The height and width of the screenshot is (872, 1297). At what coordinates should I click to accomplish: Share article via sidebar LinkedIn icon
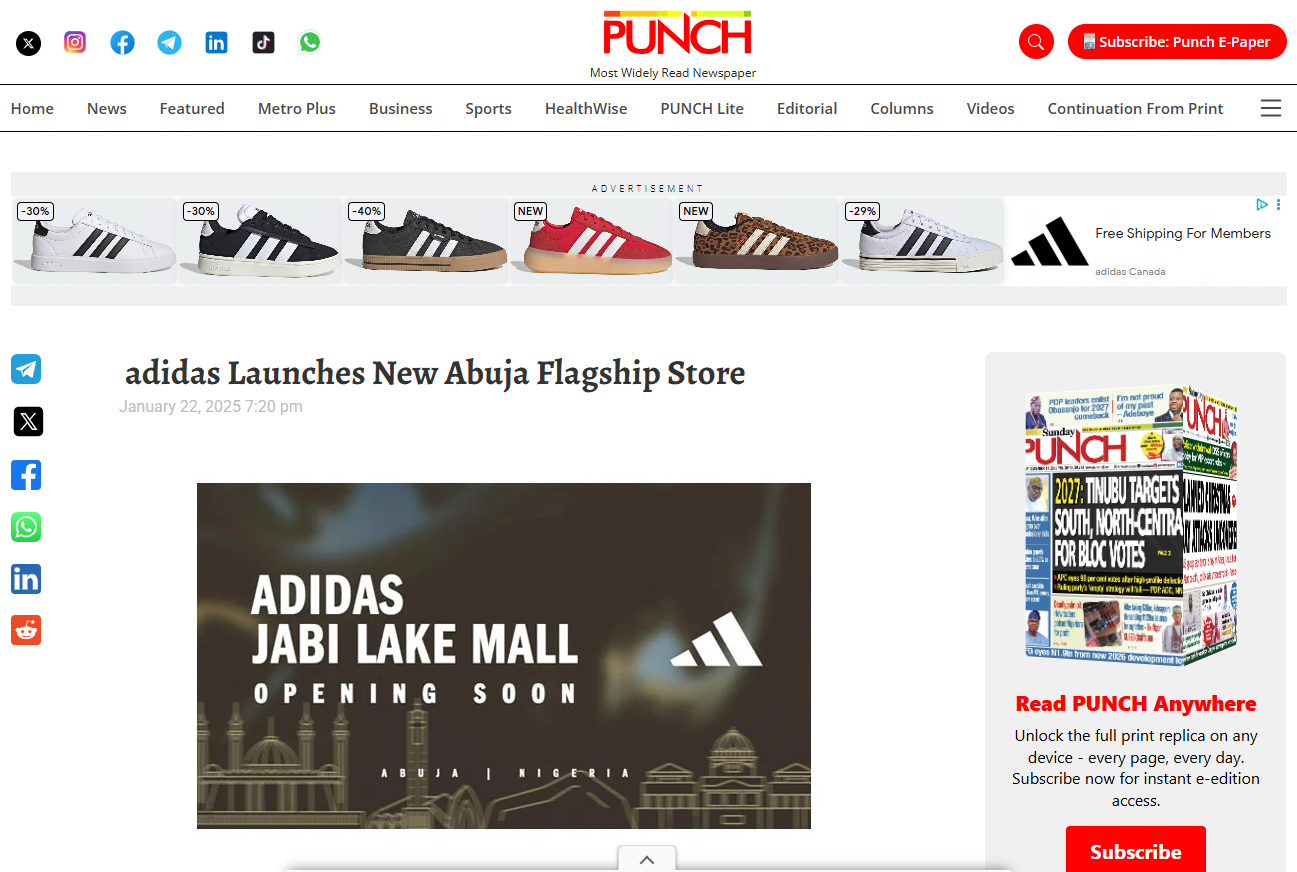(26, 578)
